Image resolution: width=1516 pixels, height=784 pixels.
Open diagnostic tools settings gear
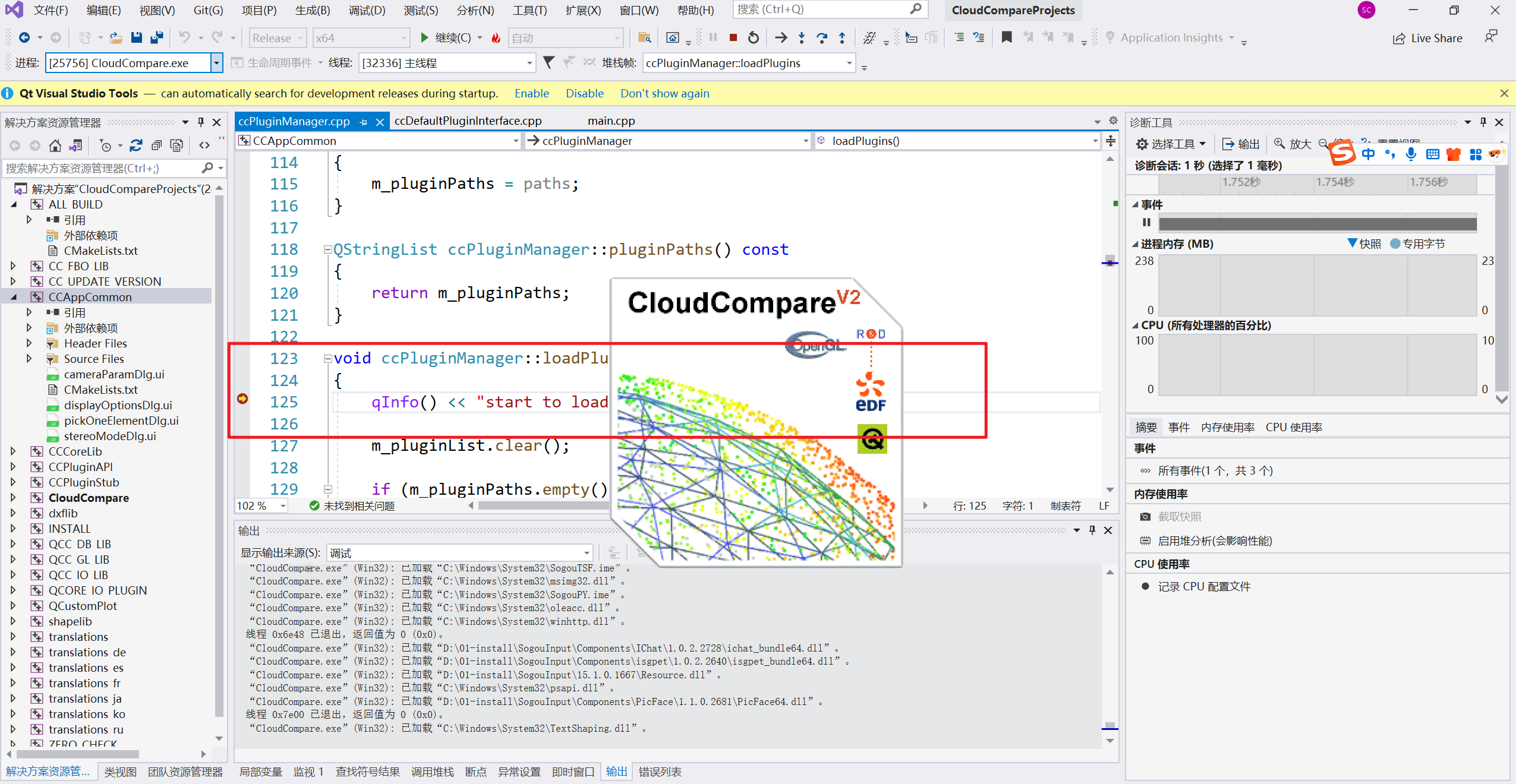click(x=1142, y=144)
